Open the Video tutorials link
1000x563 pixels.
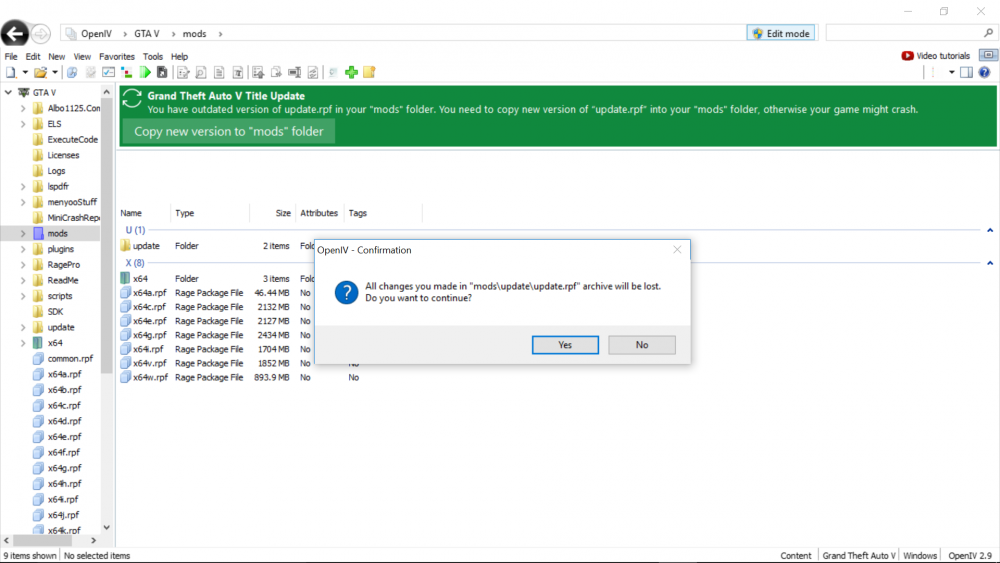pos(943,55)
